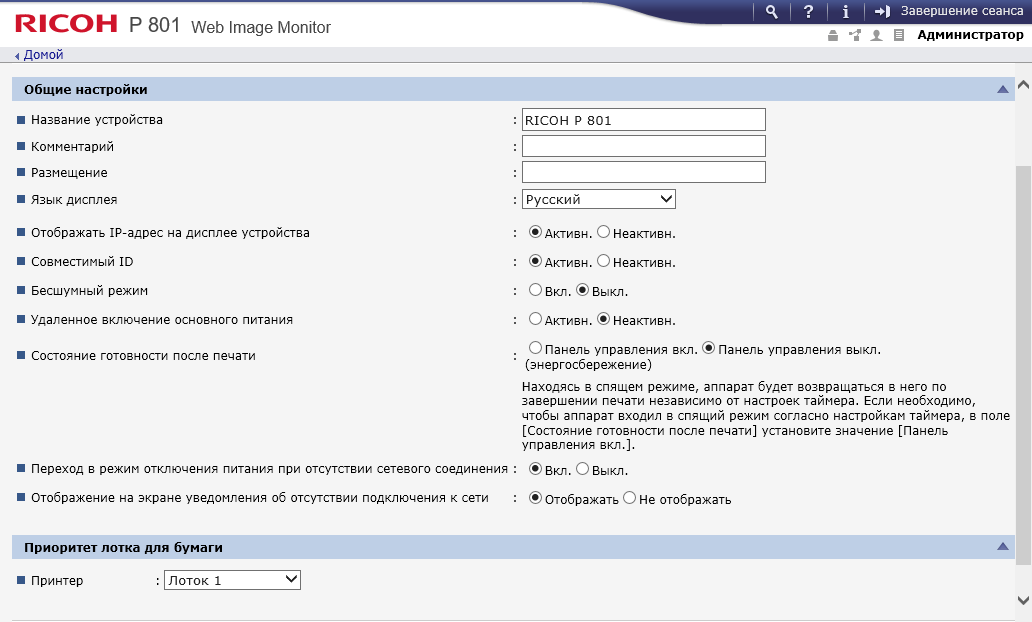Focus the Размещение input field
Screen dimensions: 1032x622
644,172
